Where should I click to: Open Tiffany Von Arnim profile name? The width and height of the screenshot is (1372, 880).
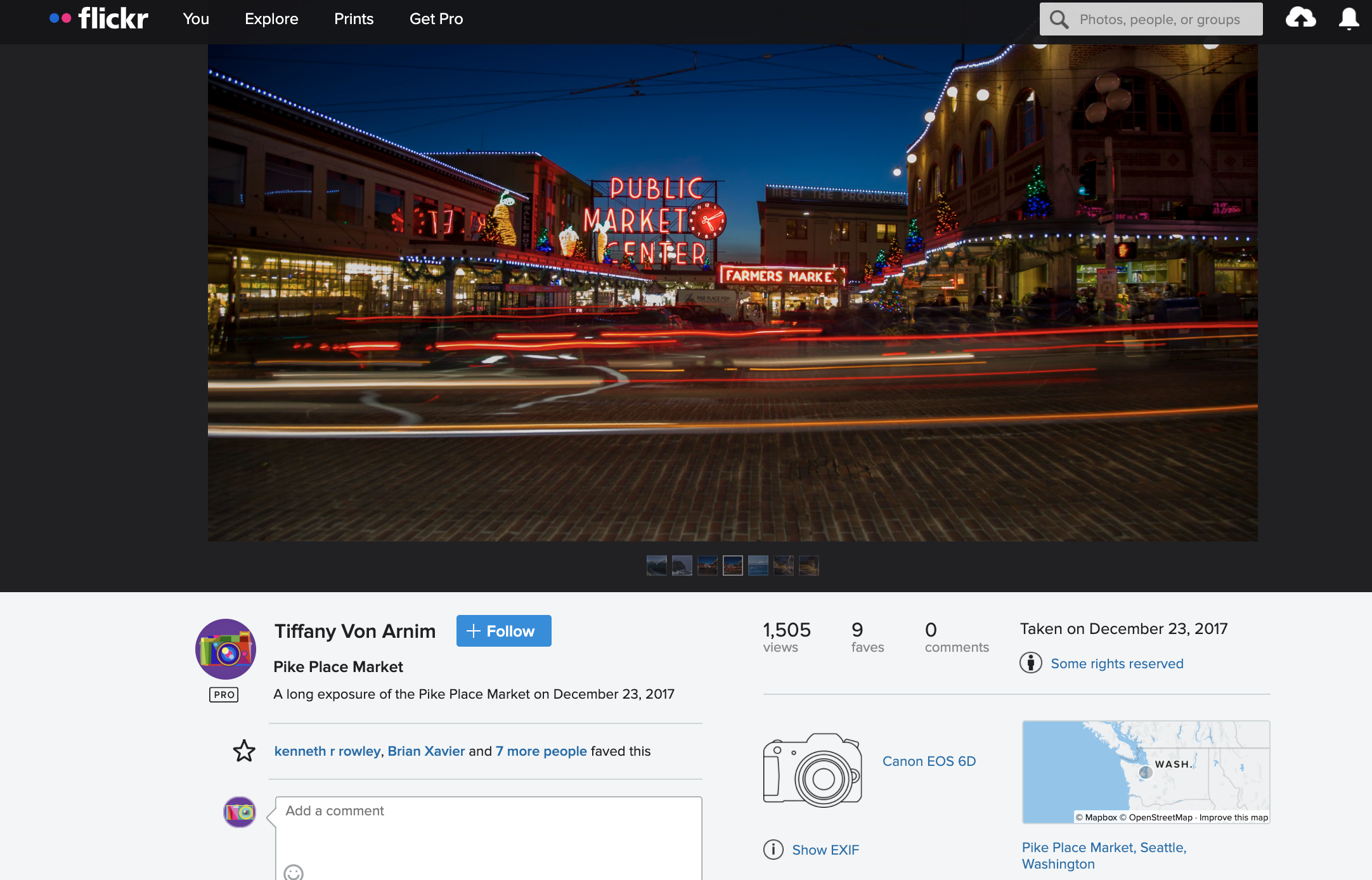[x=355, y=631]
